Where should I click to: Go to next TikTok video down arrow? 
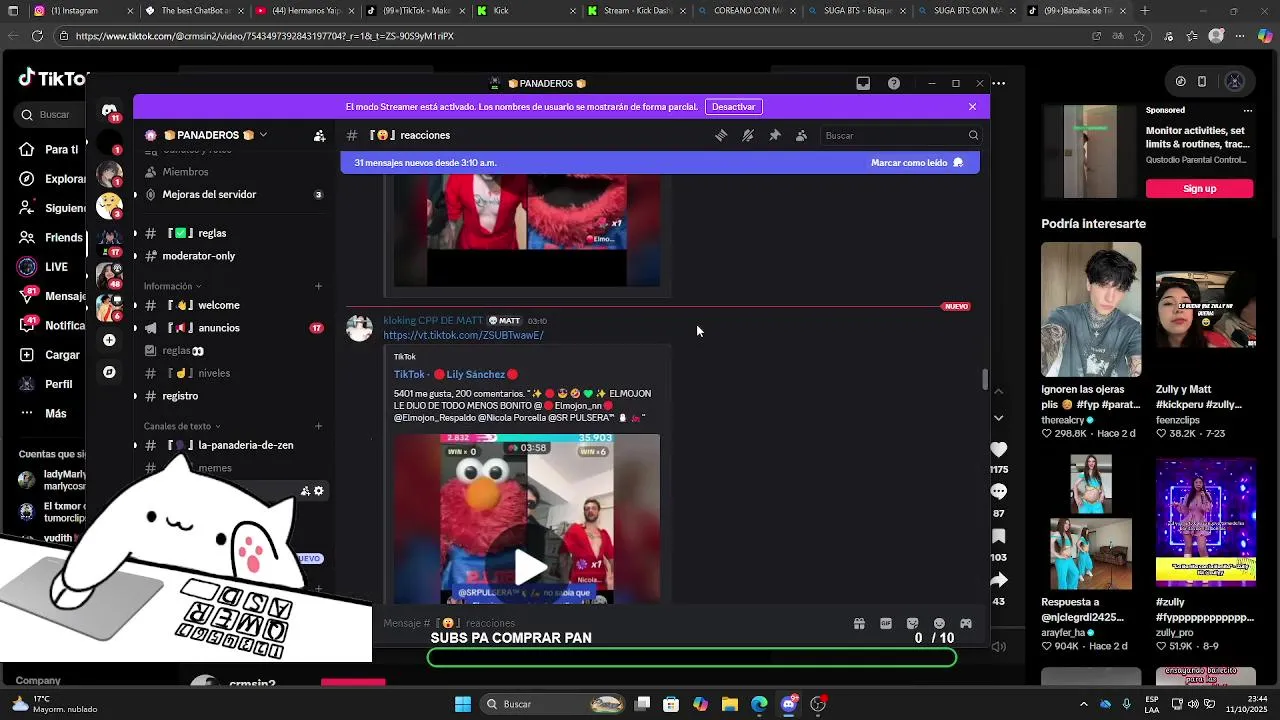point(998,417)
